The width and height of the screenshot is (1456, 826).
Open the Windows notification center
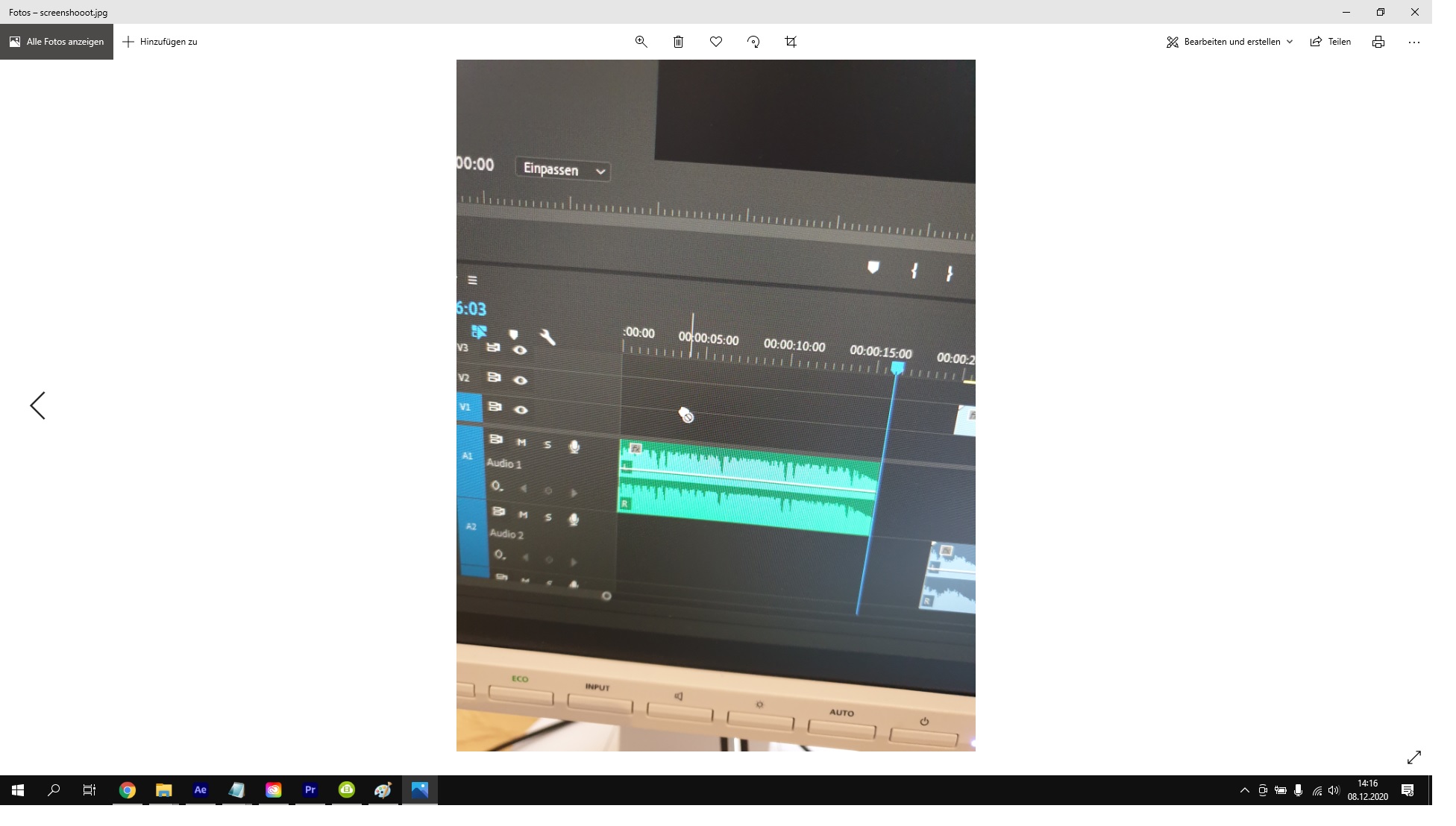(1408, 790)
